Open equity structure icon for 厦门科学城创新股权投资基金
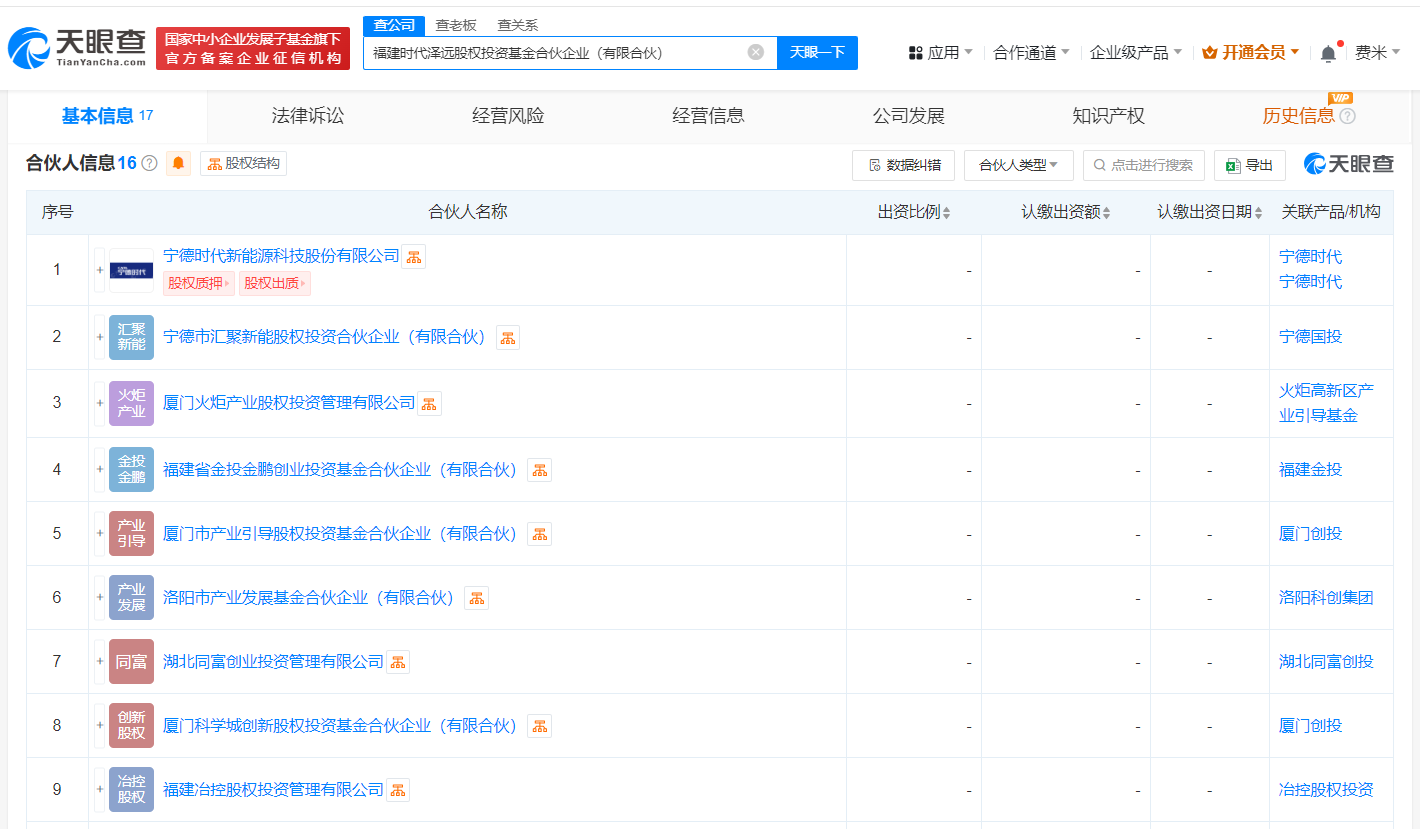The width and height of the screenshot is (1420, 829). 539,726
